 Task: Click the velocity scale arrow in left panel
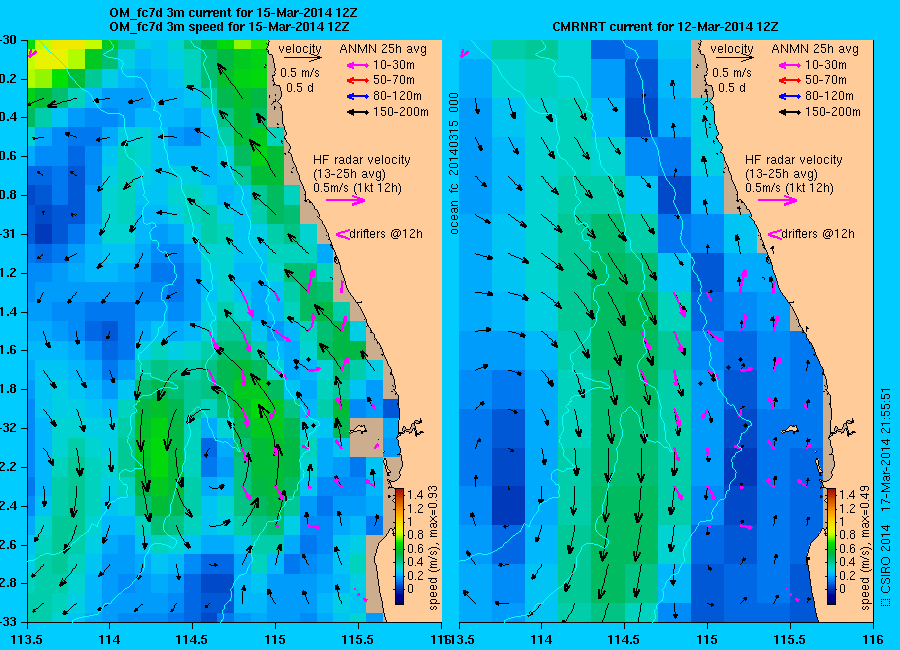302,57
